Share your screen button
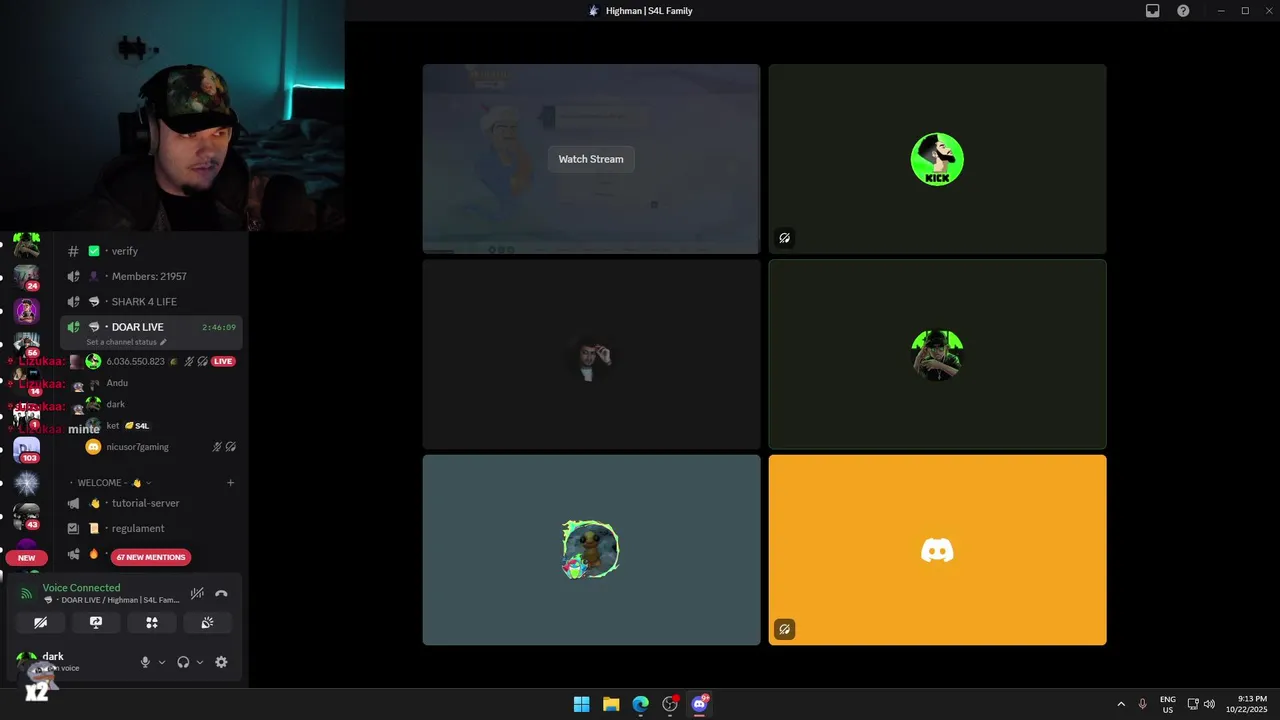This screenshot has width=1280, height=720. [96, 622]
